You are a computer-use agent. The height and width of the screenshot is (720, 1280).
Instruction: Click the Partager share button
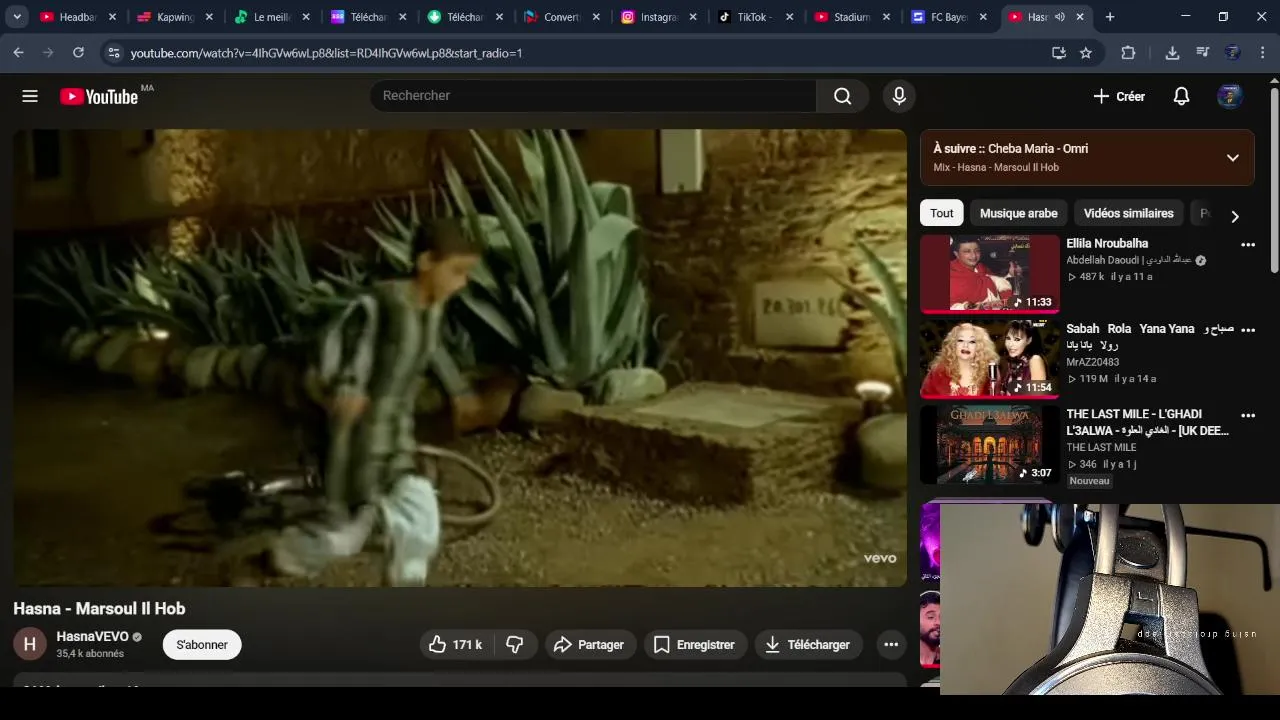pyautogui.click(x=589, y=645)
